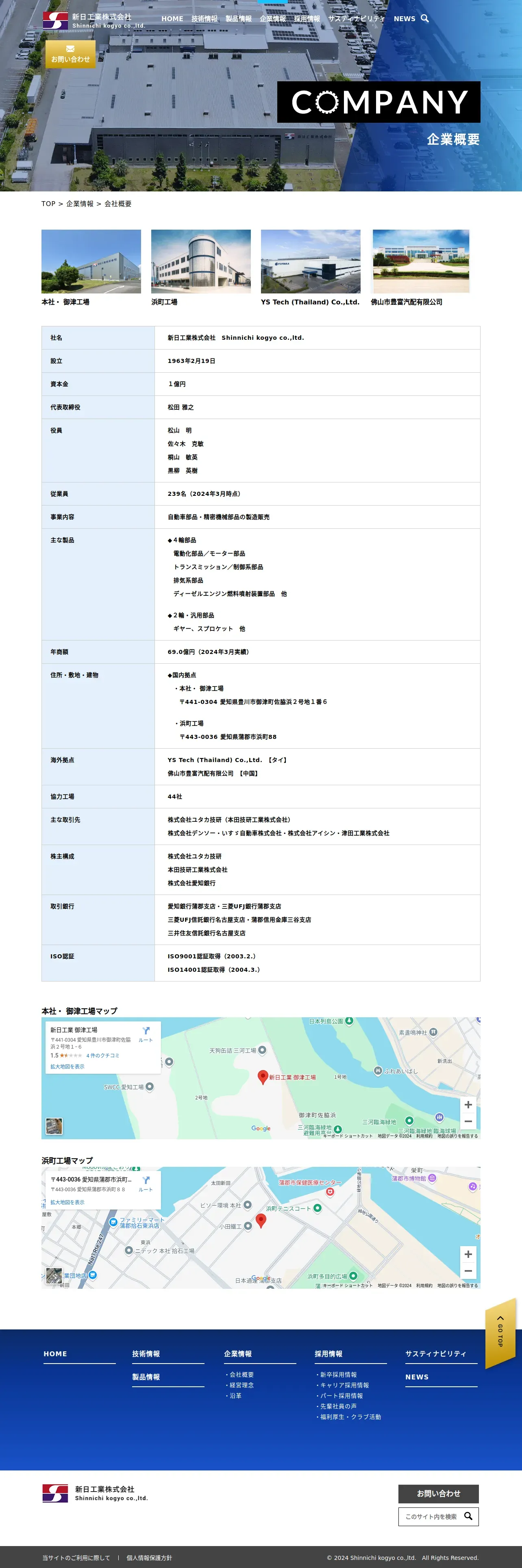Click 天狗缶詰 三河工場 map marker
This screenshot has width=522, height=1568.
(262, 1050)
